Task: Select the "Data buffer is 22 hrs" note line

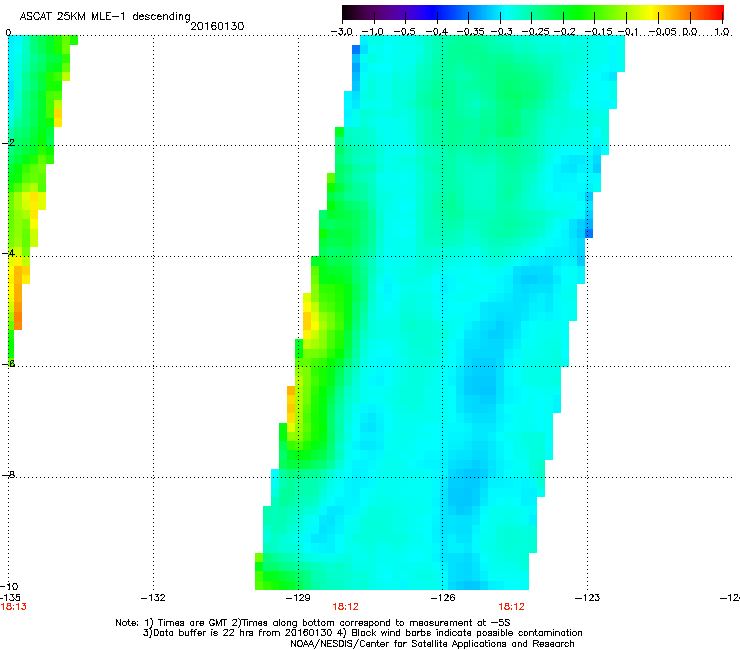Action: pos(362,633)
